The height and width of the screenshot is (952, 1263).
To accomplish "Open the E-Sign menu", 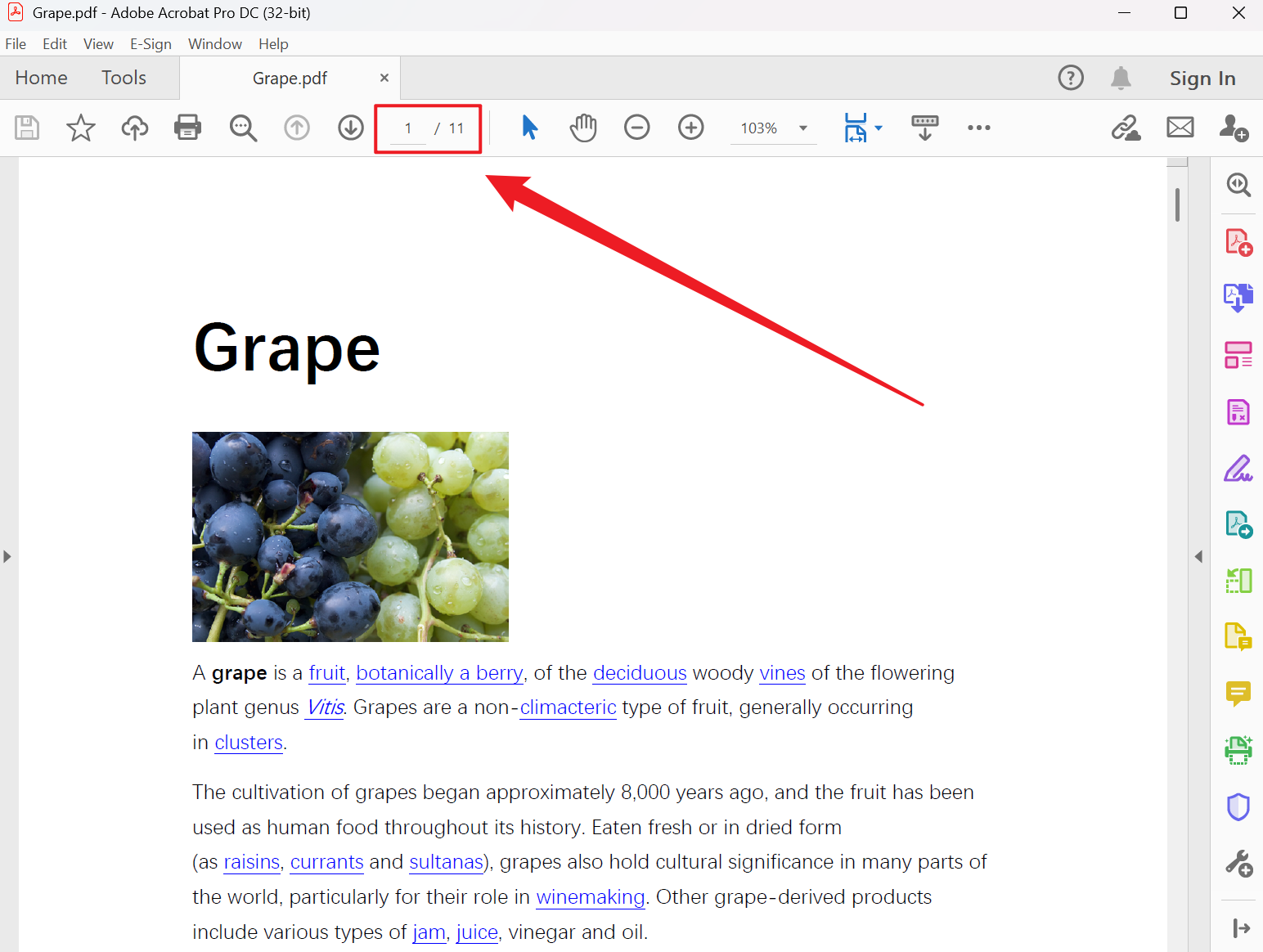I will tap(151, 44).
